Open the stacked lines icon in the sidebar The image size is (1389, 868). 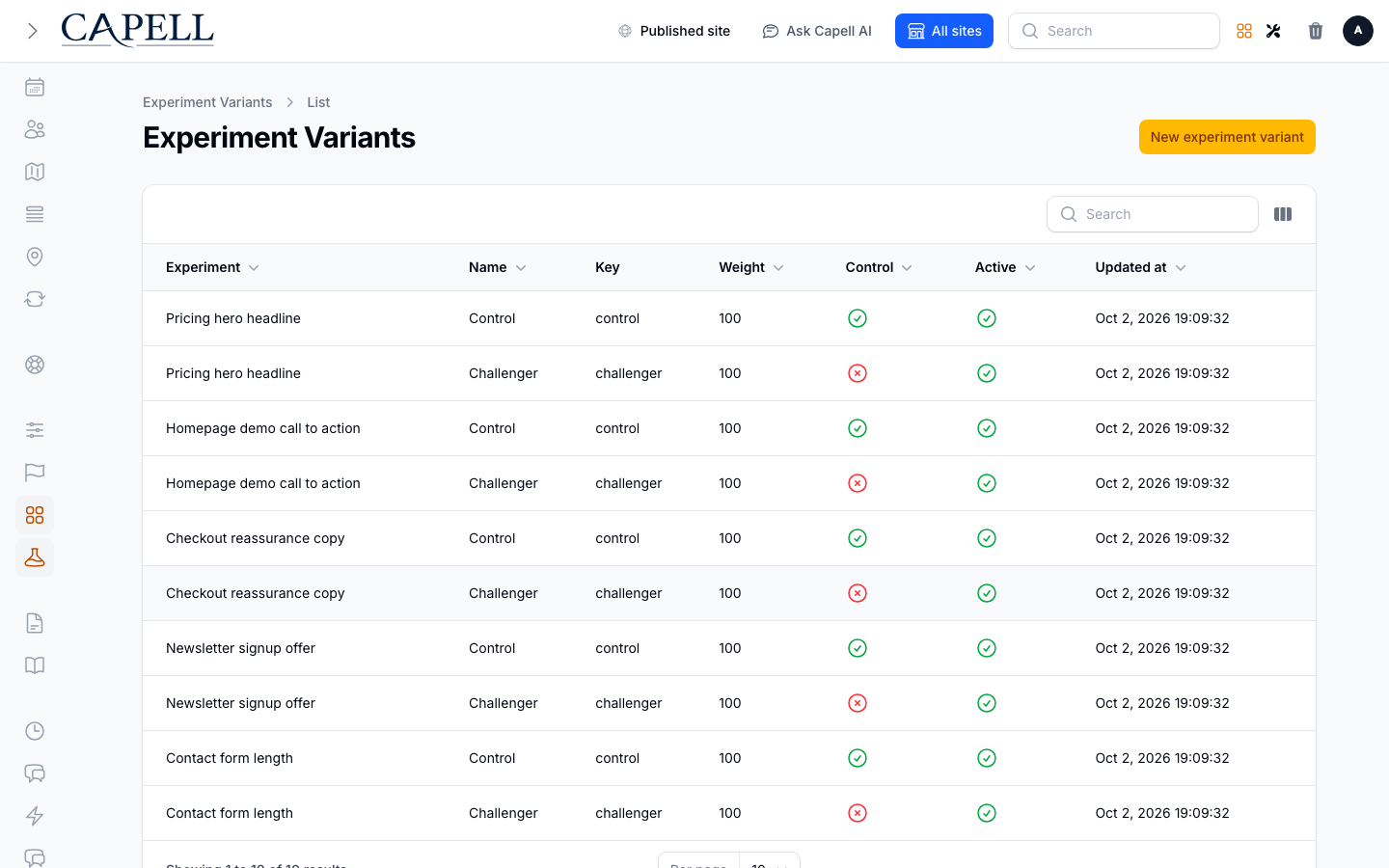pyautogui.click(x=35, y=214)
